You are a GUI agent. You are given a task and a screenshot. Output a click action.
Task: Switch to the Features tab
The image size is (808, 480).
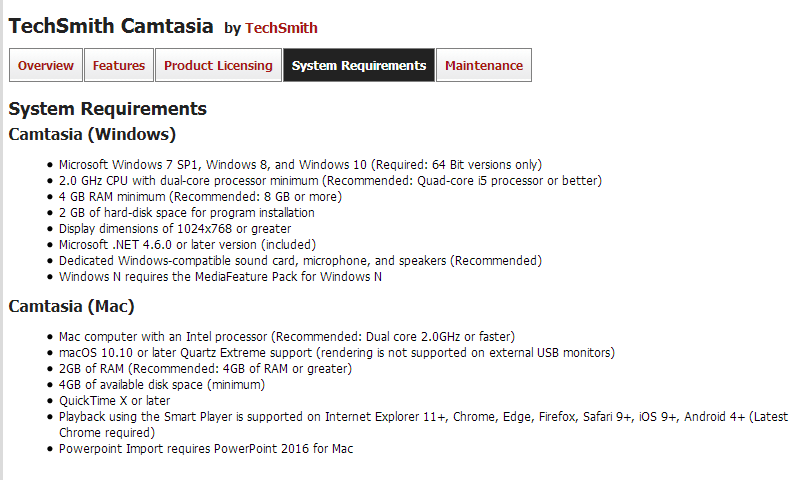pyautogui.click(x=119, y=66)
